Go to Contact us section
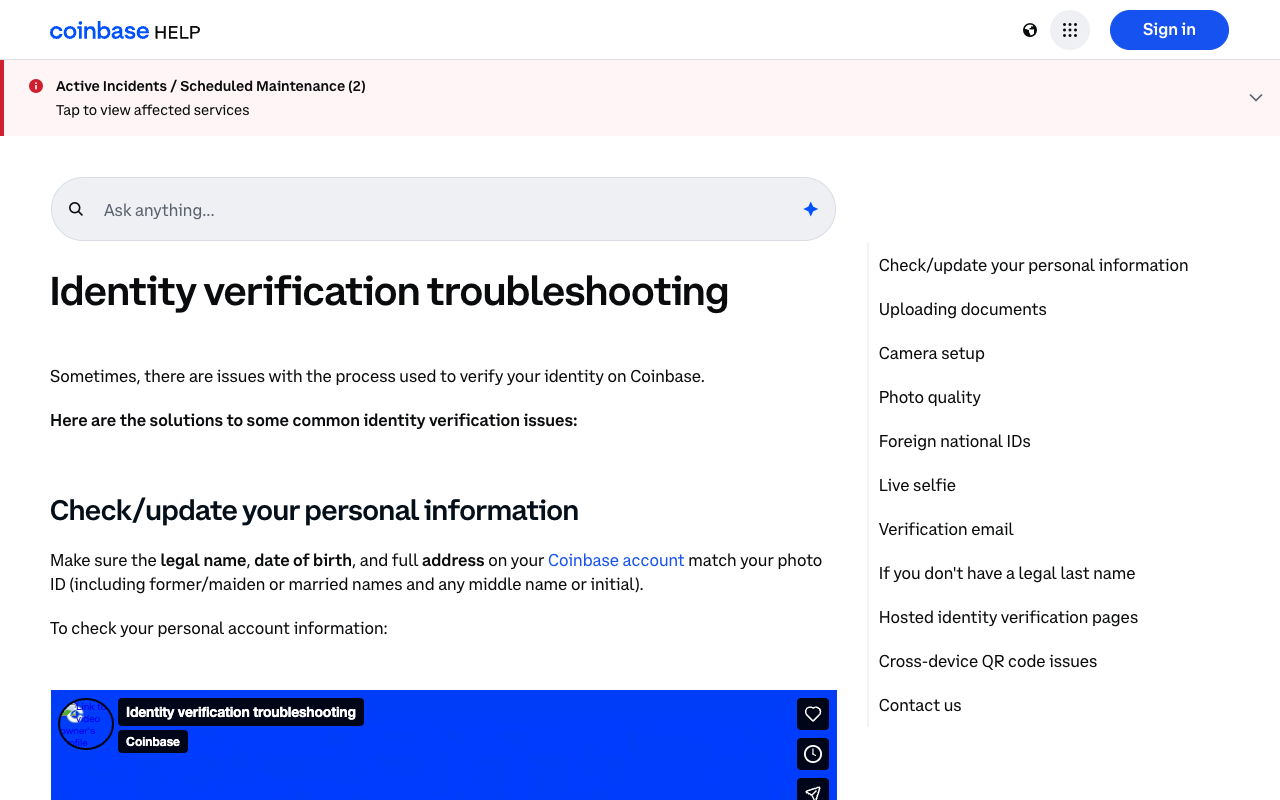This screenshot has width=1280, height=800. tap(920, 705)
